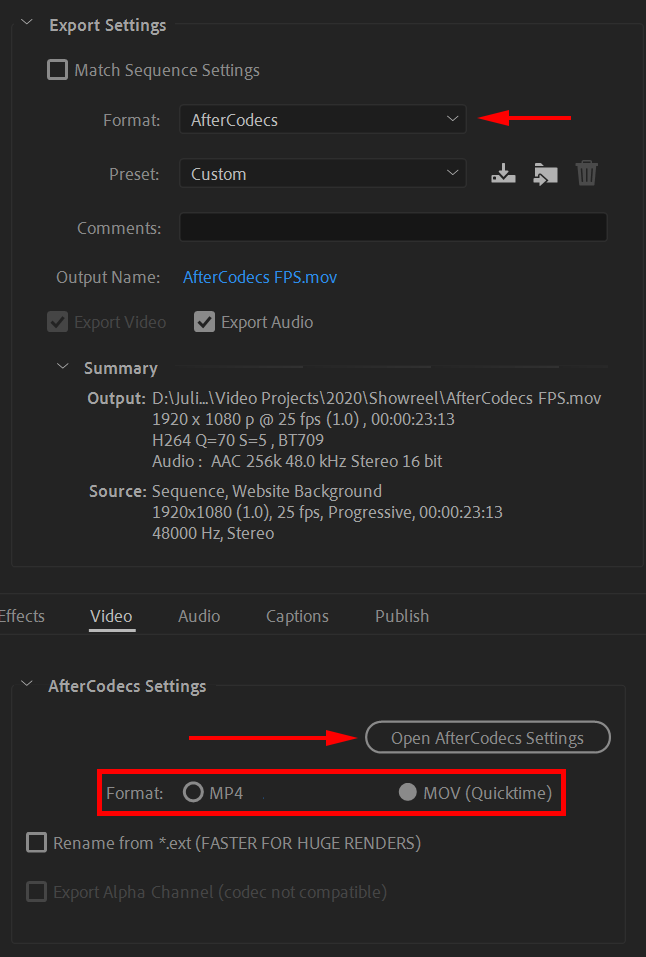Open the Publish tab
The width and height of the screenshot is (646, 957).
pyautogui.click(x=401, y=616)
